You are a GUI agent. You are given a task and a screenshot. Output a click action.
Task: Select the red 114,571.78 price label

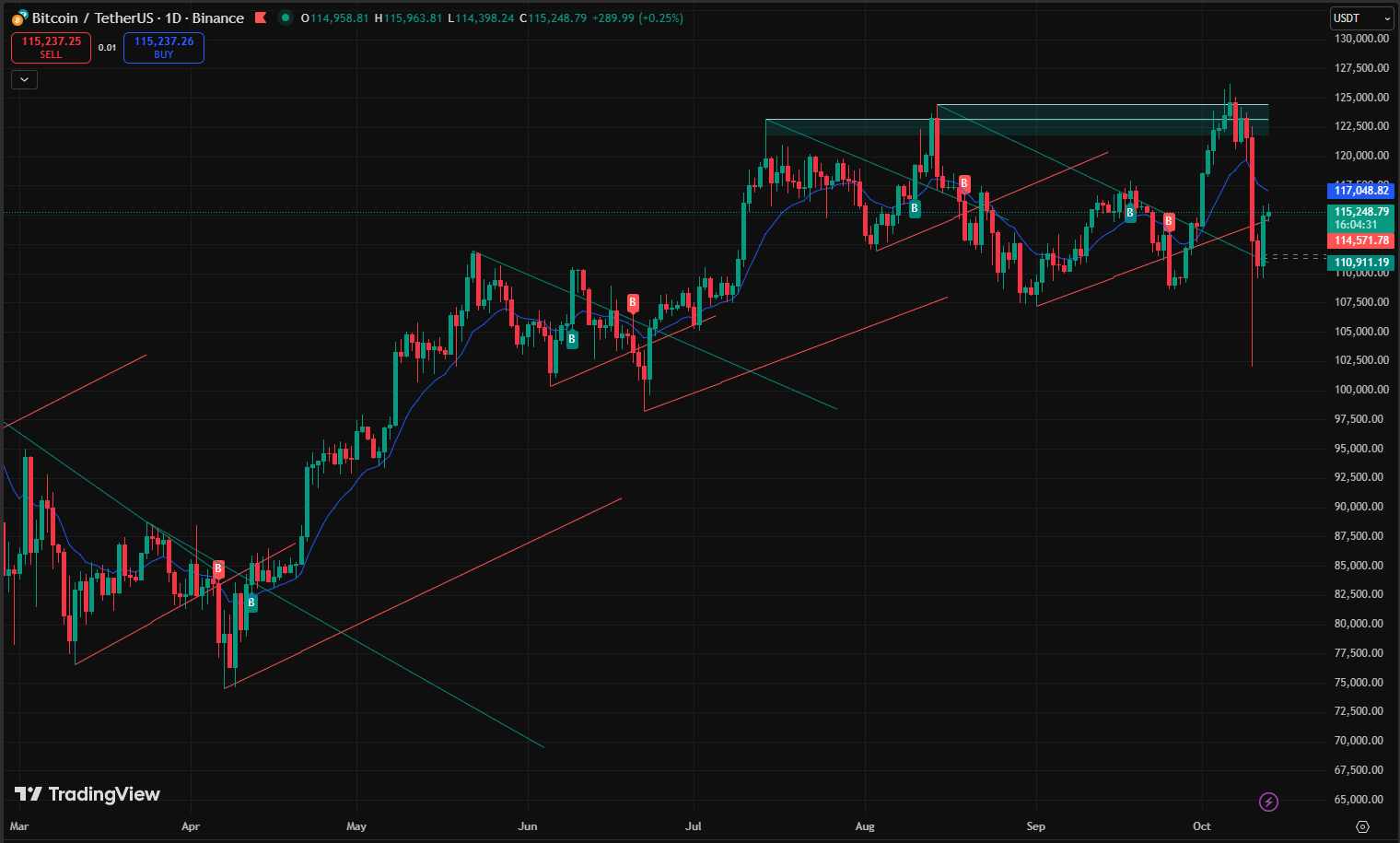(1361, 240)
